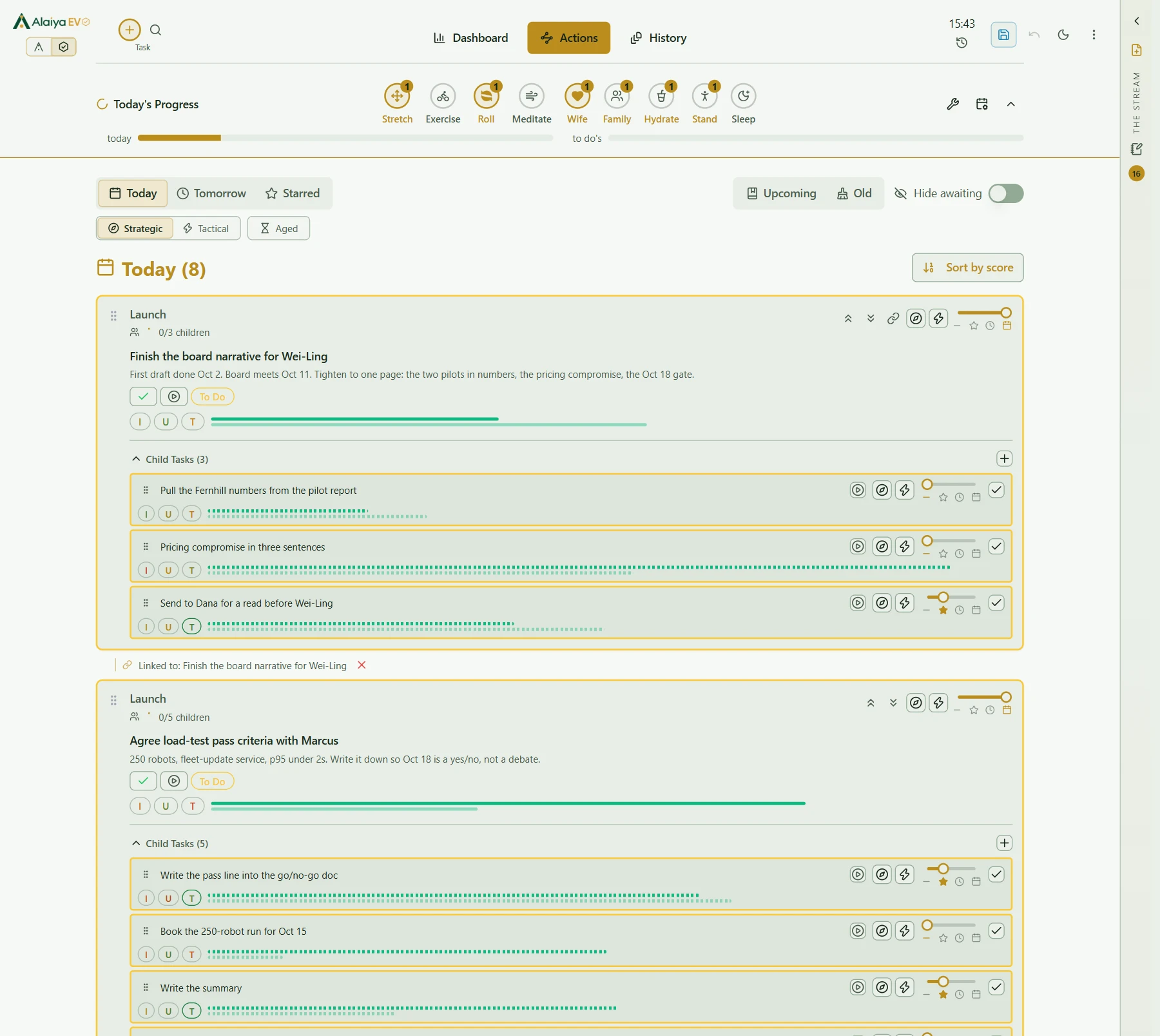
Task: Click the Sort by score button
Action: click(x=967, y=268)
